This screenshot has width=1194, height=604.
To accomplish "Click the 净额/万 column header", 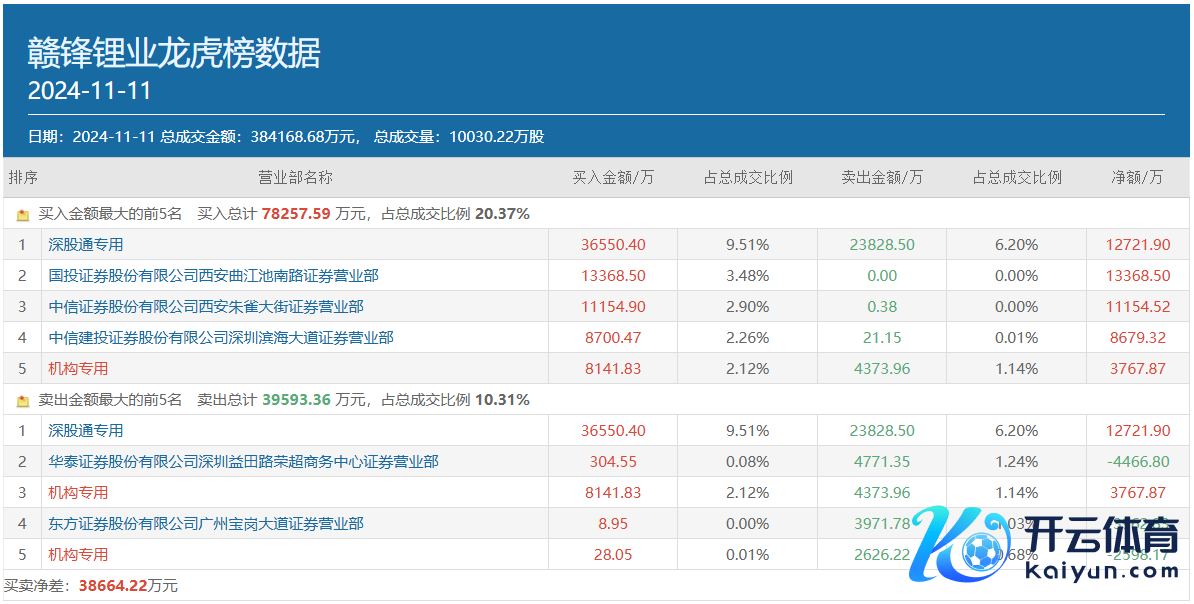I will coord(1138,177).
